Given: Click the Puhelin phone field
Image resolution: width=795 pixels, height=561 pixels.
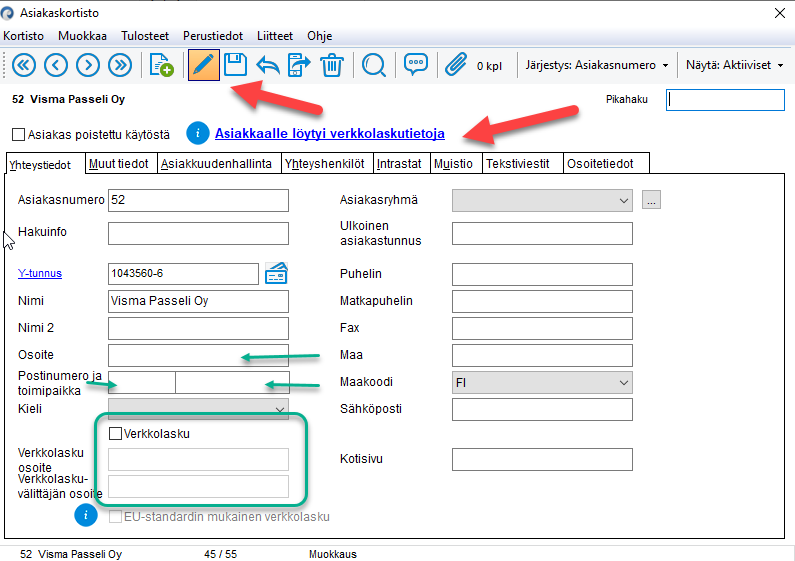Looking at the screenshot, I should pos(542,274).
